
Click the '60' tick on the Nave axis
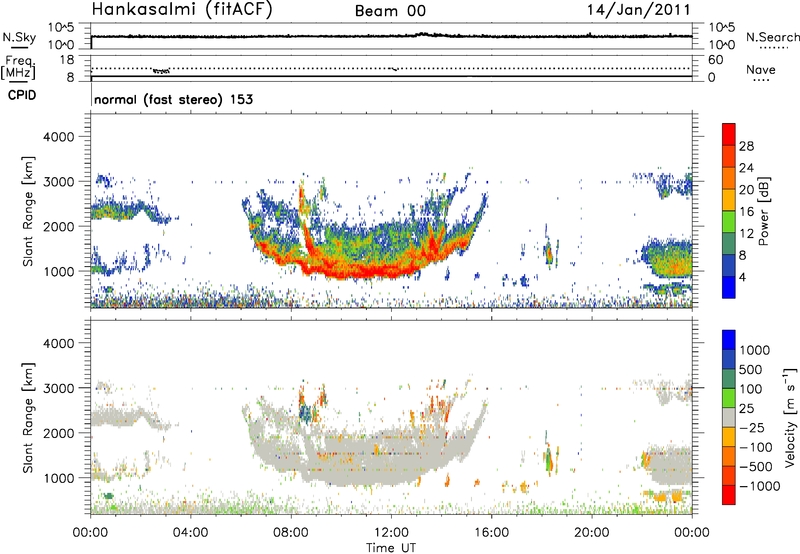[715, 60]
